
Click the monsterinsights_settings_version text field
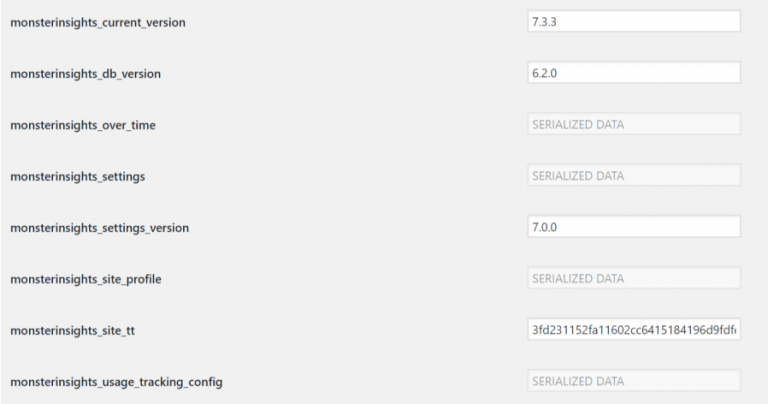(633, 227)
